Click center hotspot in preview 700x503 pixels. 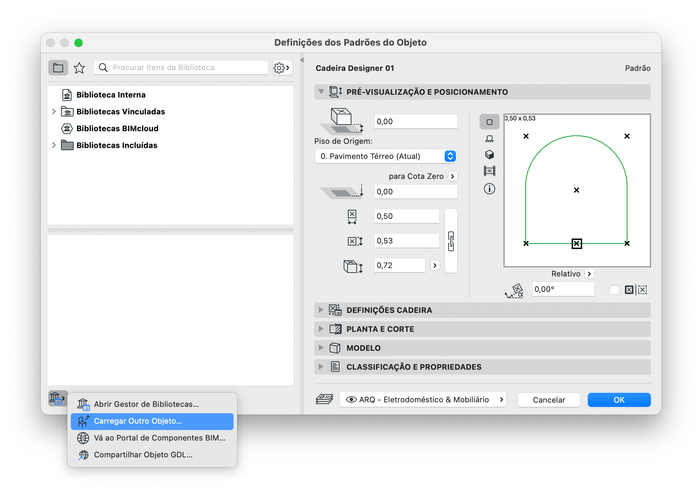pyautogui.click(x=576, y=190)
